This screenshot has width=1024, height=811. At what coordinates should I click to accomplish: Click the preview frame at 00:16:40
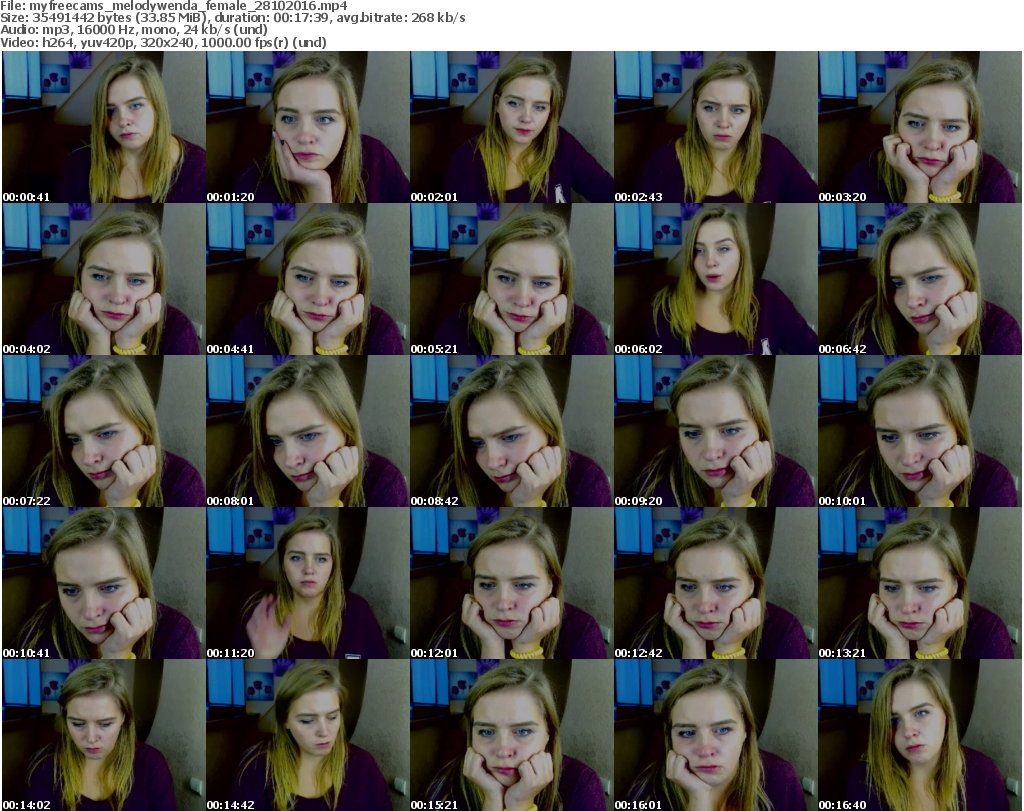point(920,735)
